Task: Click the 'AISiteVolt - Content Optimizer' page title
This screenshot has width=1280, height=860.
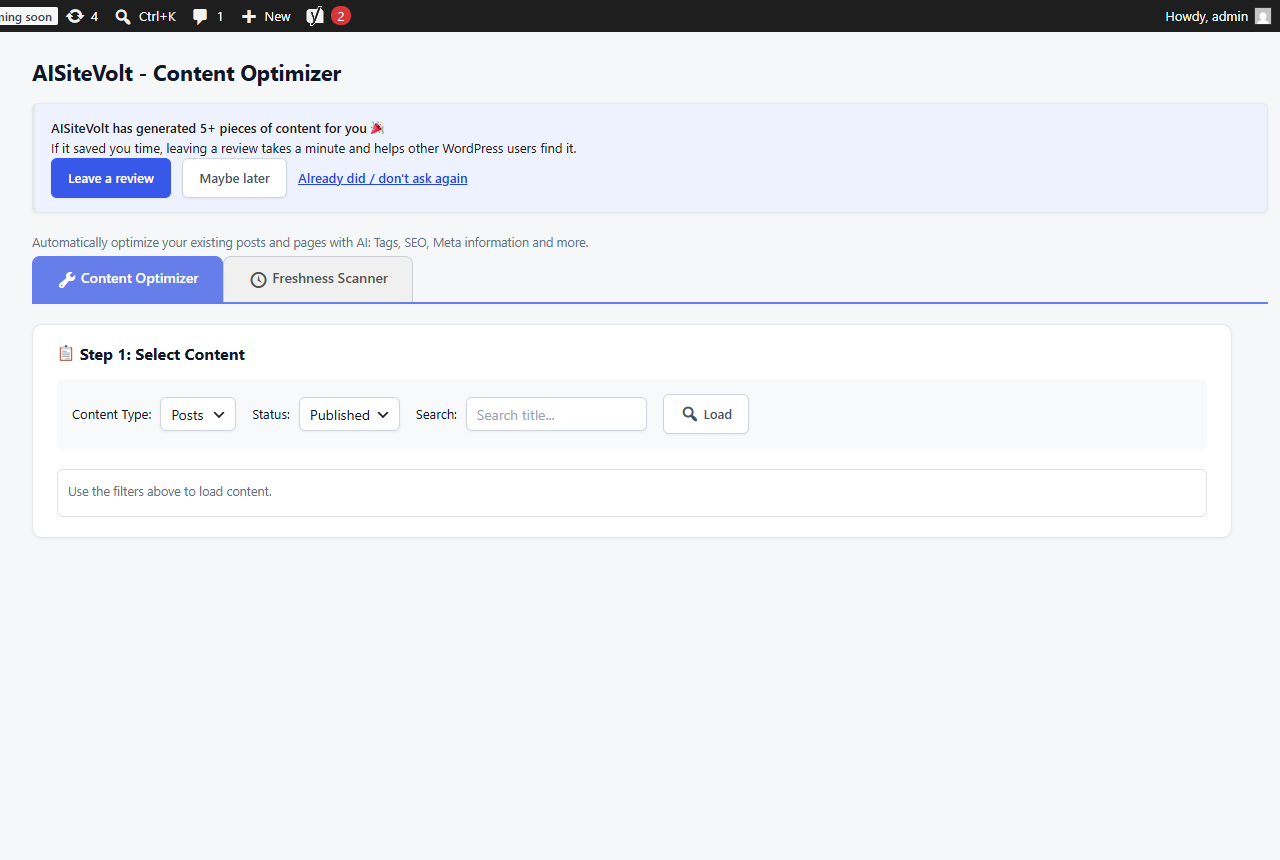Action: click(x=187, y=73)
